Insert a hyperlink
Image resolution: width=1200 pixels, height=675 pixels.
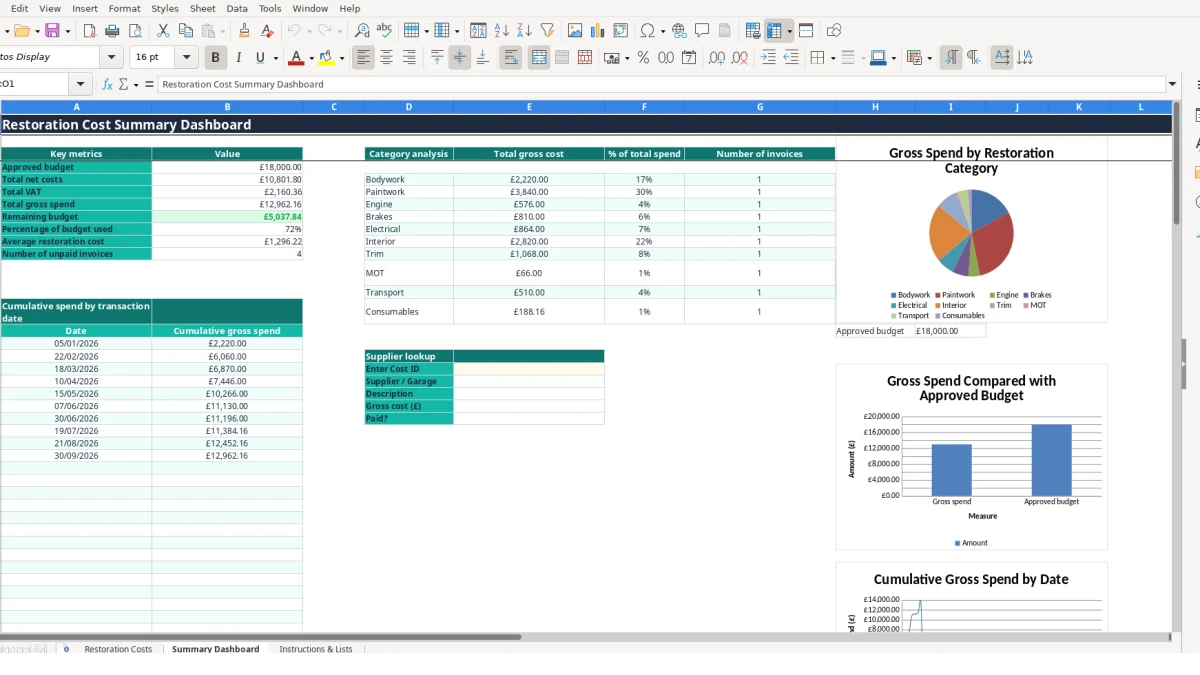click(679, 31)
